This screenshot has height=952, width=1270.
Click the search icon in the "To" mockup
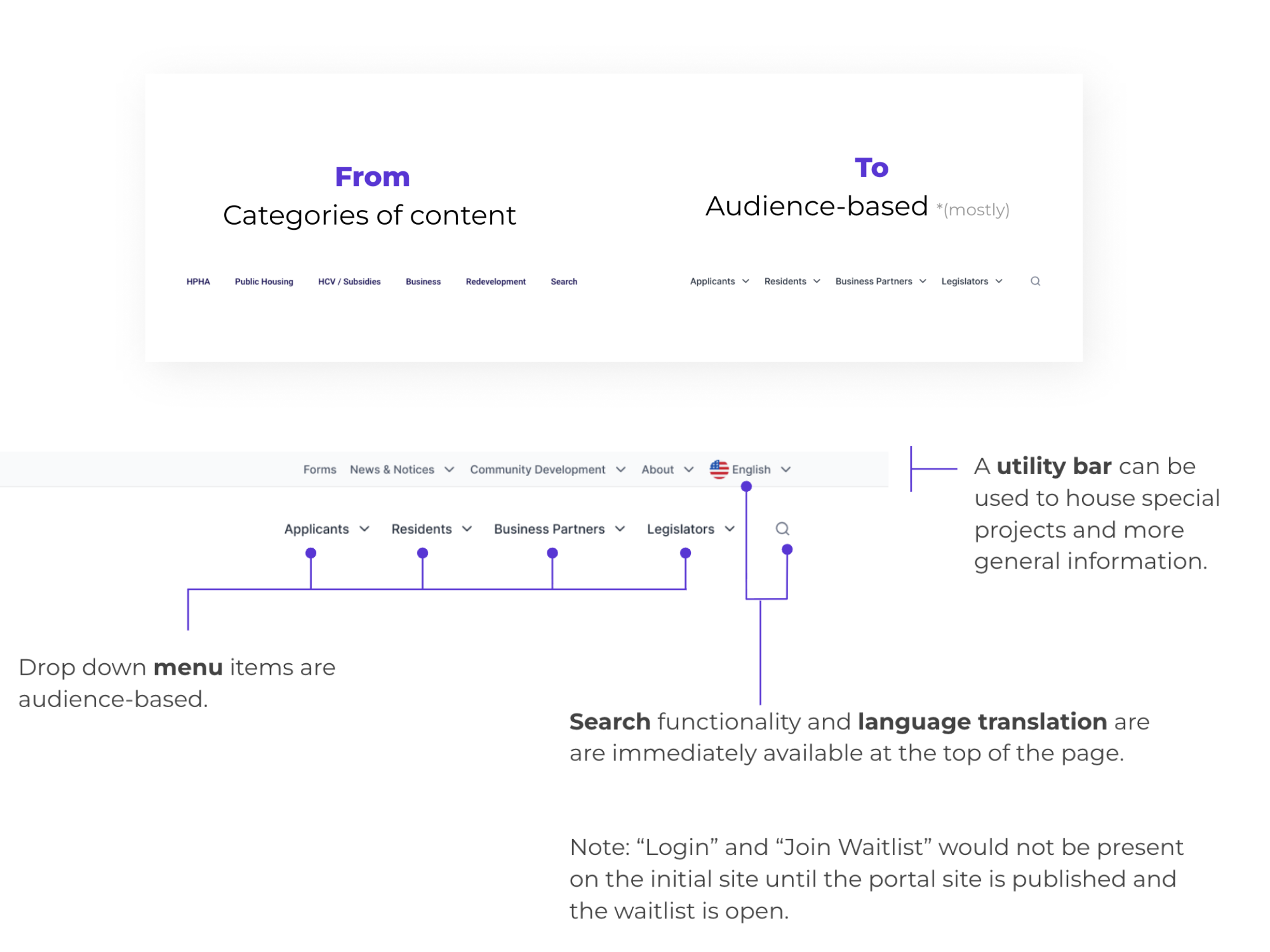[1035, 281]
